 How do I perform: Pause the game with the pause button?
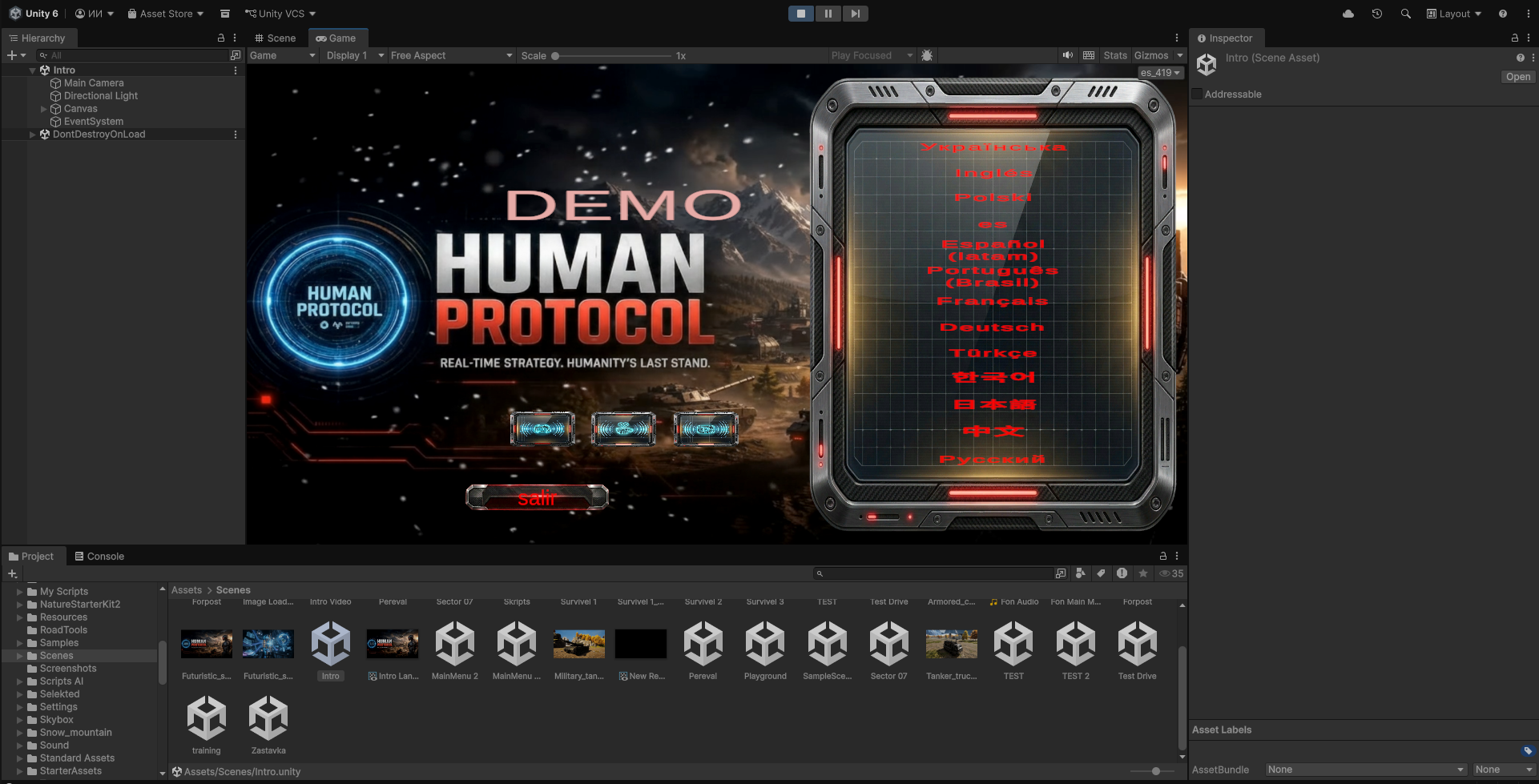(828, 14)
